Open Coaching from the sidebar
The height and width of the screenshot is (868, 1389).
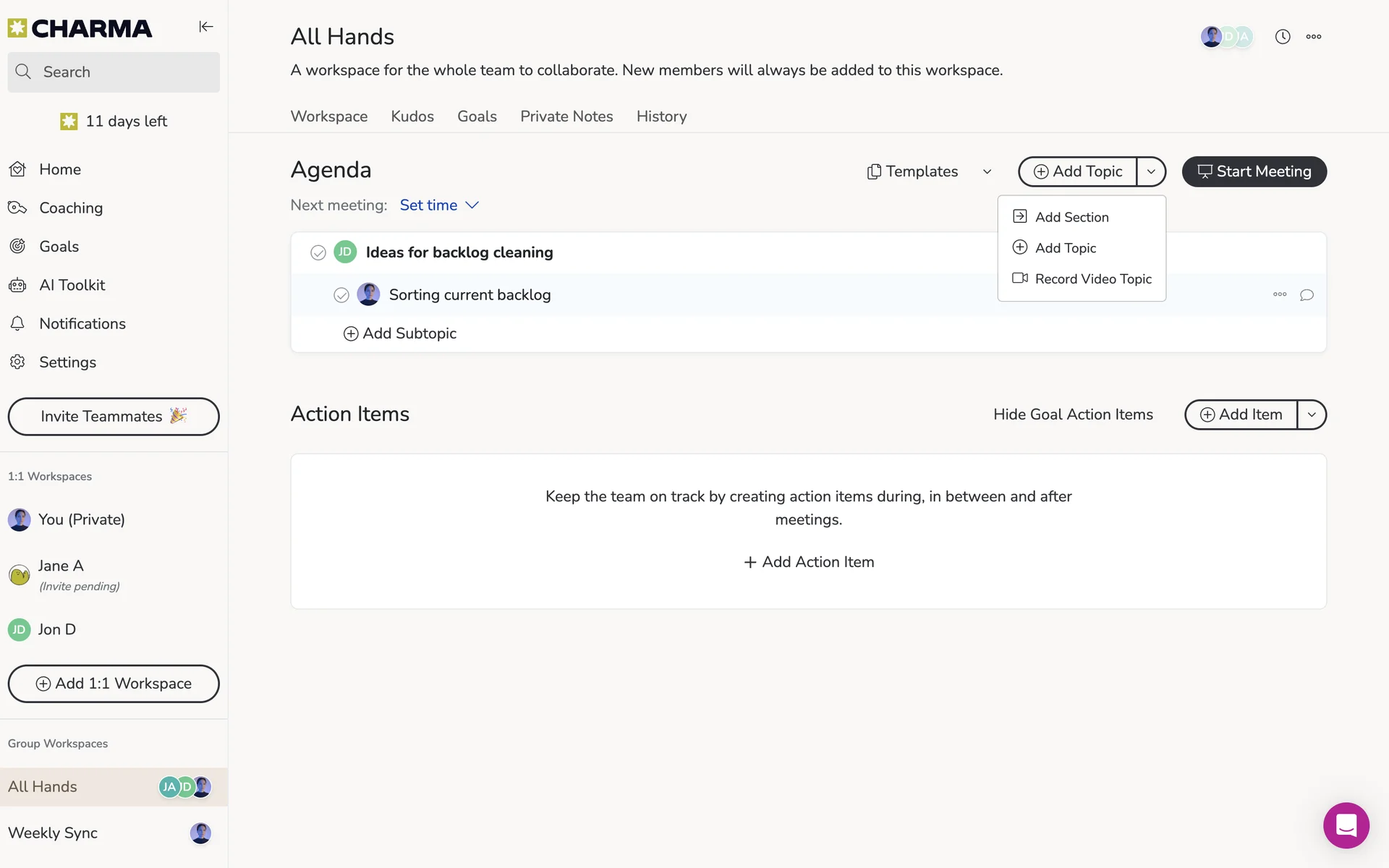[70, 208]
